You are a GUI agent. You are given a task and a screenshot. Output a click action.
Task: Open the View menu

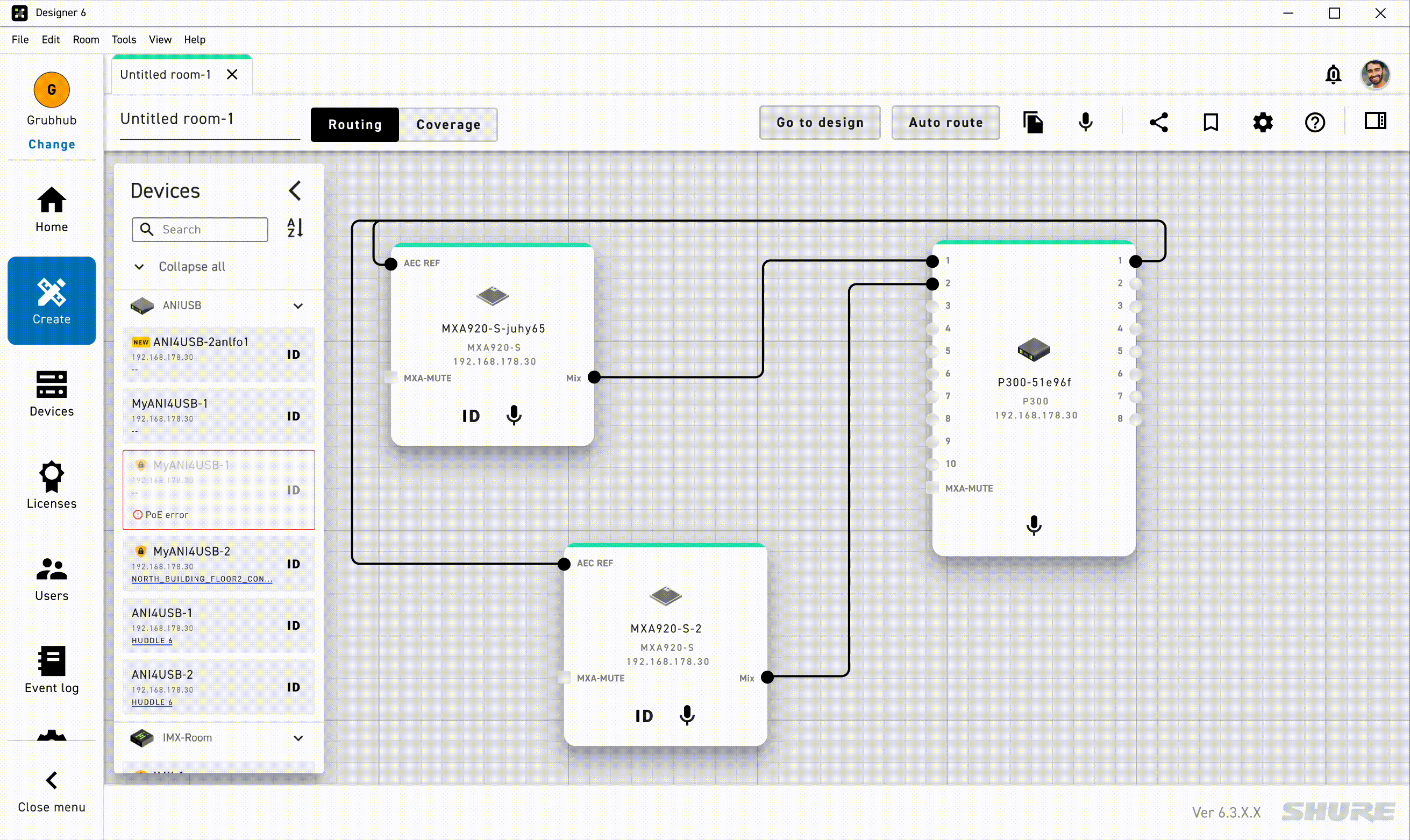pos(160,40)
